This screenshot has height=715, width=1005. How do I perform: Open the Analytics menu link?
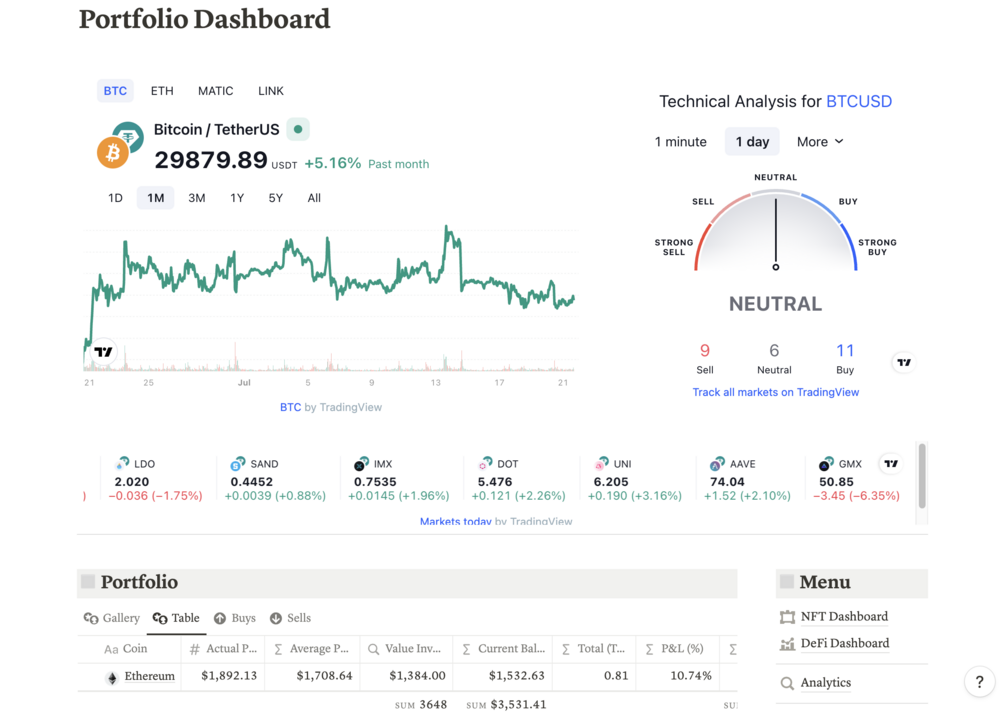click(x=826, y=683)
